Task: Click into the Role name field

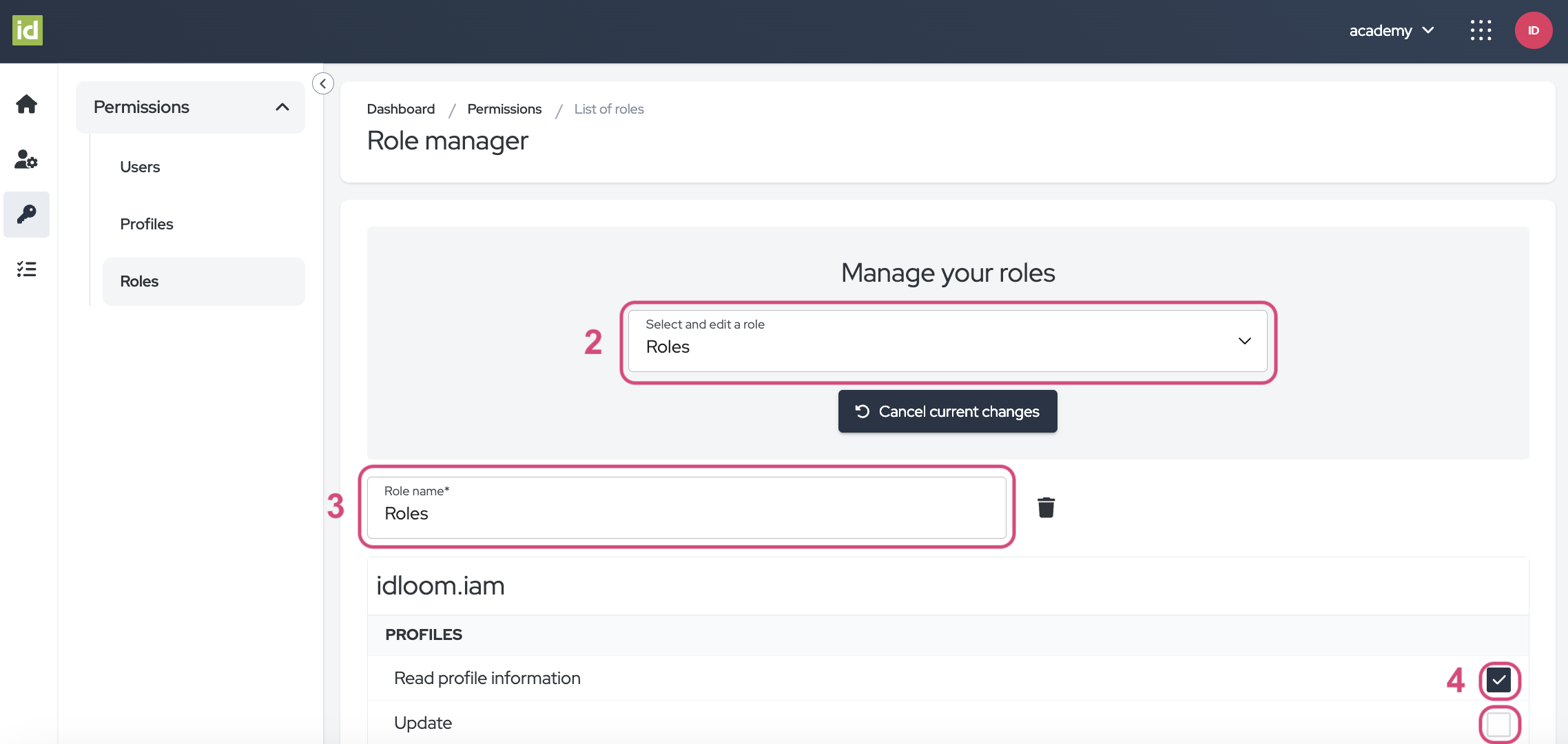Action: pos(686,513)
